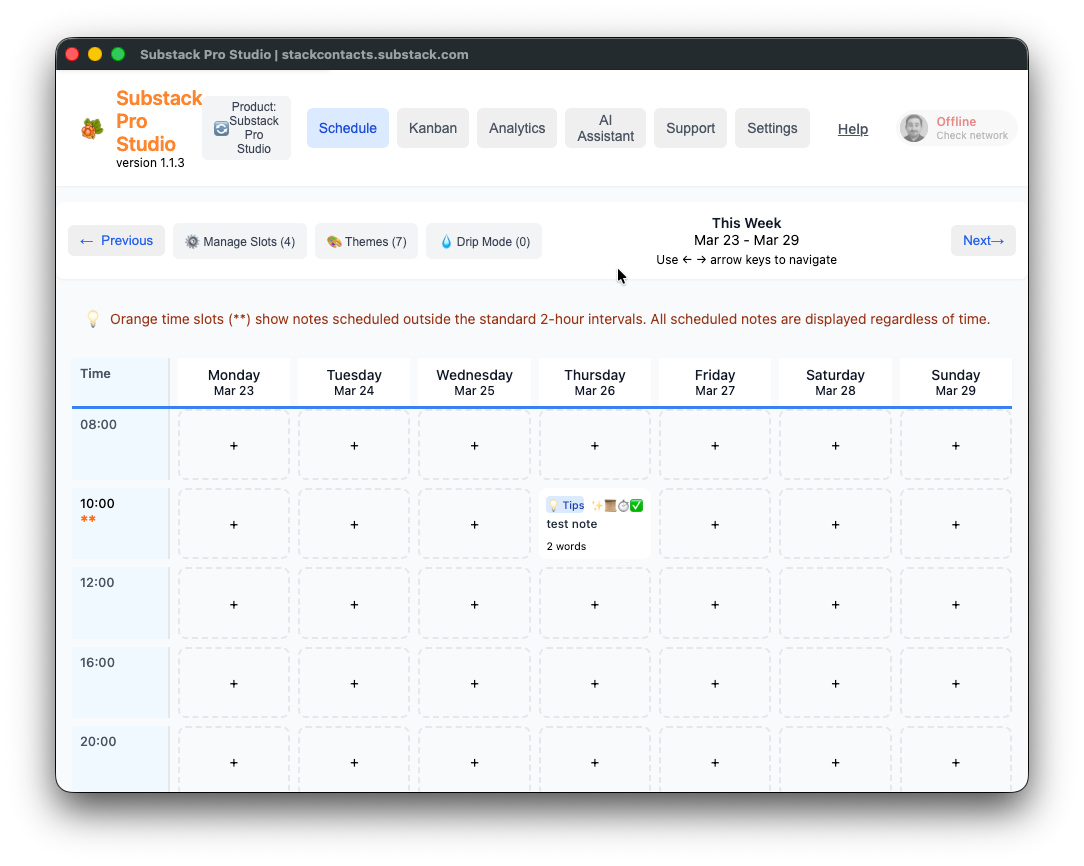
Task: Add a note Tuesday at 16:00
Action: (x=354, y=683)
